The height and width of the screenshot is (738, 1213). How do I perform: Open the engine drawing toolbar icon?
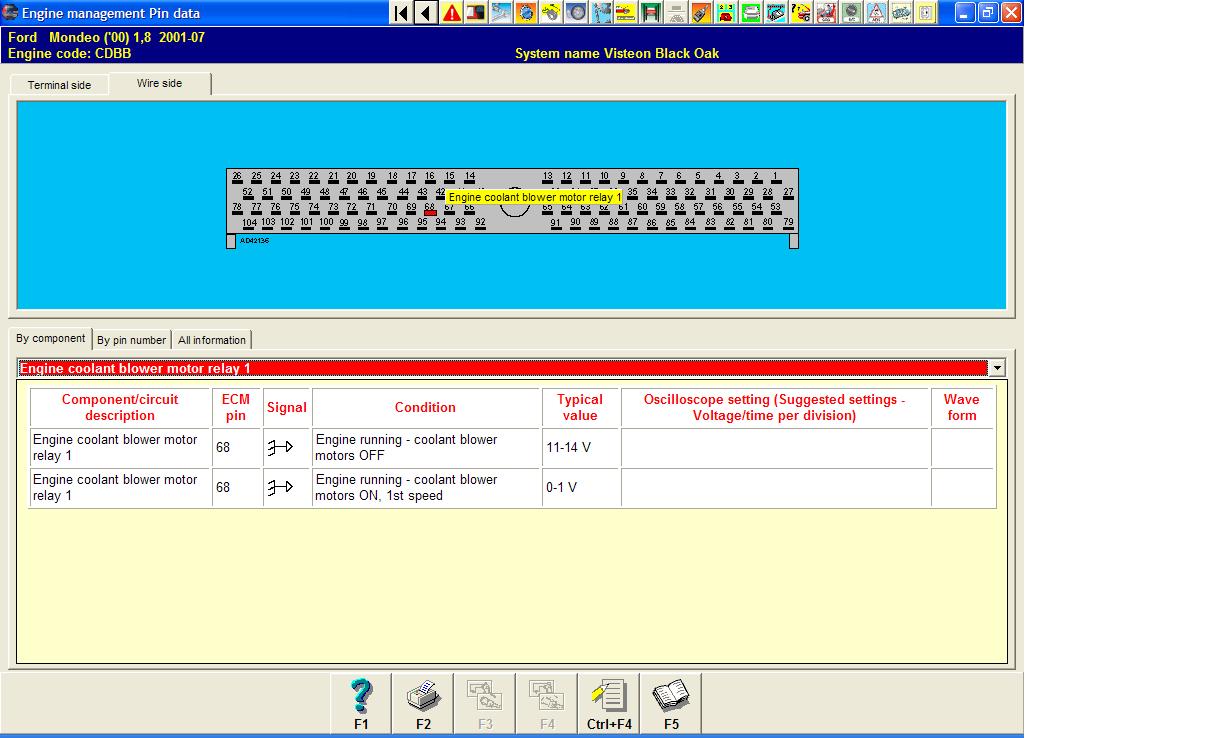900,13
